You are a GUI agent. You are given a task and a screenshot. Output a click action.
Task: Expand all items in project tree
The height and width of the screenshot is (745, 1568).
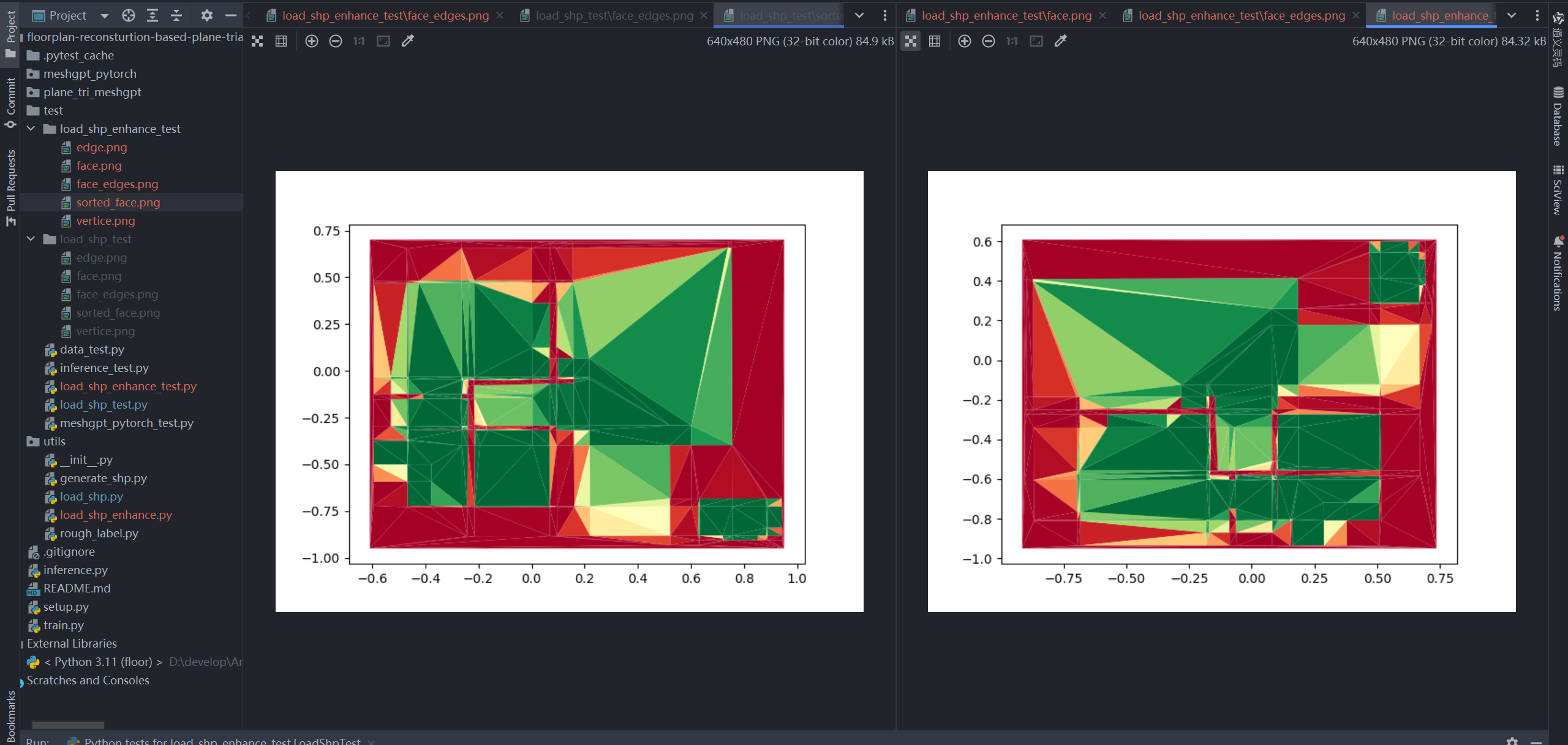[153, 16]
